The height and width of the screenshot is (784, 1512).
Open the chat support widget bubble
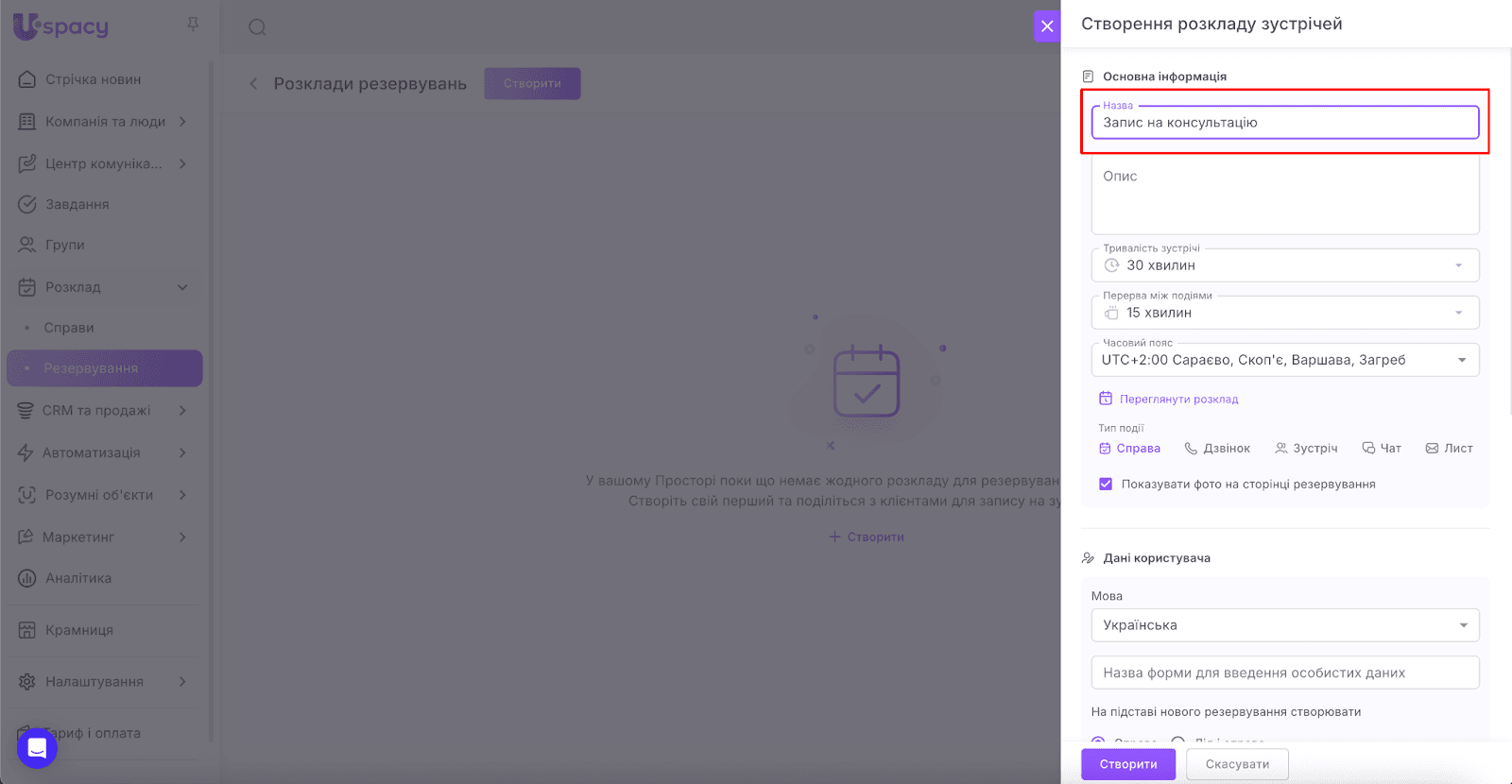click(x=37, y=748)
